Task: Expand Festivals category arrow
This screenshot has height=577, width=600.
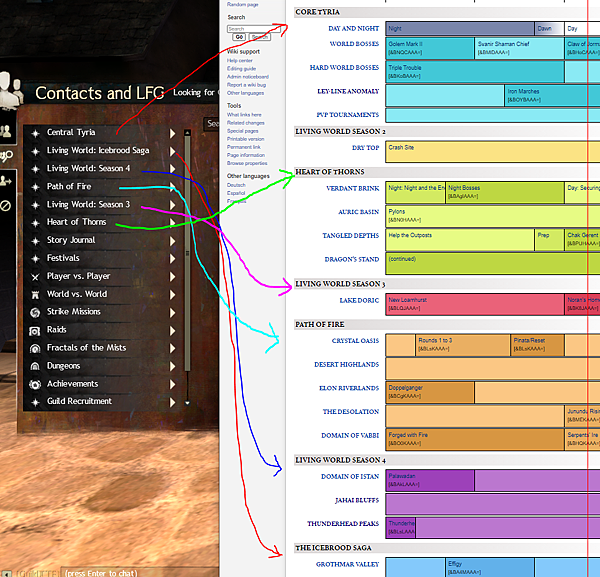Action: pos(173,259)
